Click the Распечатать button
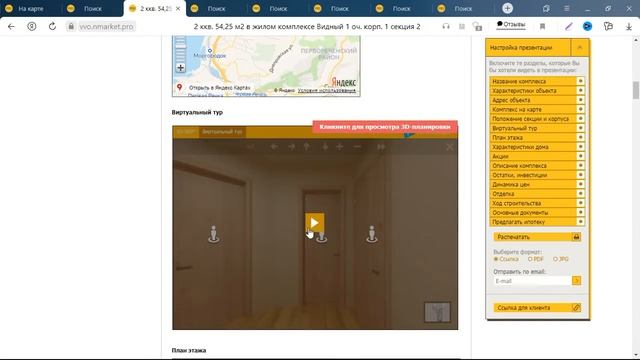 coord(537,237)
